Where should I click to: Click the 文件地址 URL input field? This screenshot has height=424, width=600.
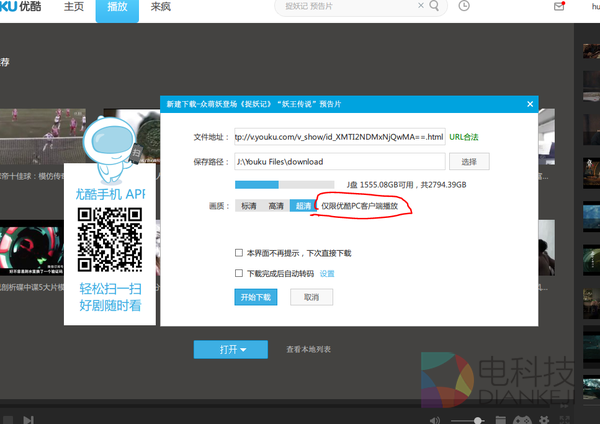340,137
